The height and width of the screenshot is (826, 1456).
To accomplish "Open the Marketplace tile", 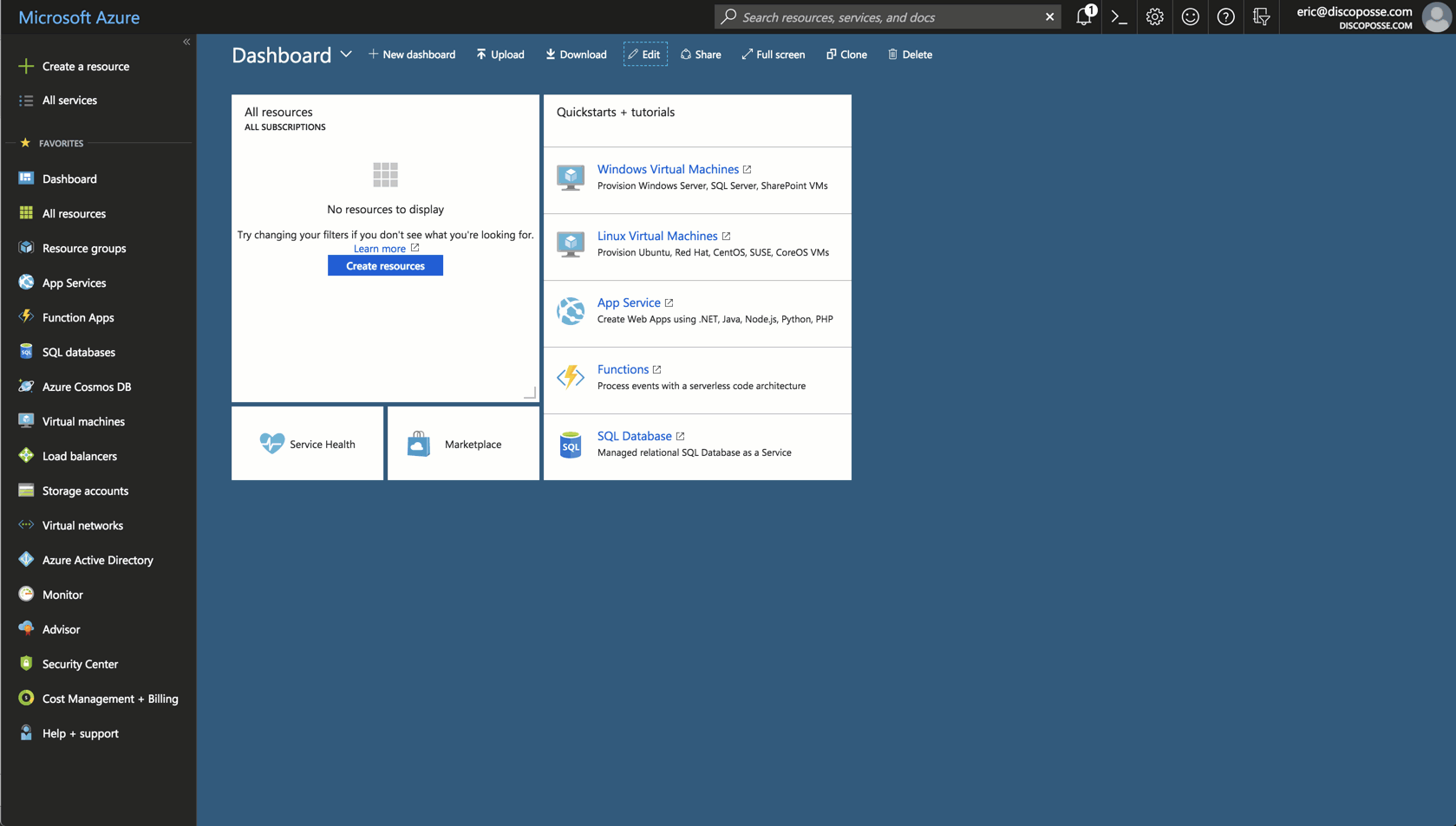I will (x=463, y=444).
